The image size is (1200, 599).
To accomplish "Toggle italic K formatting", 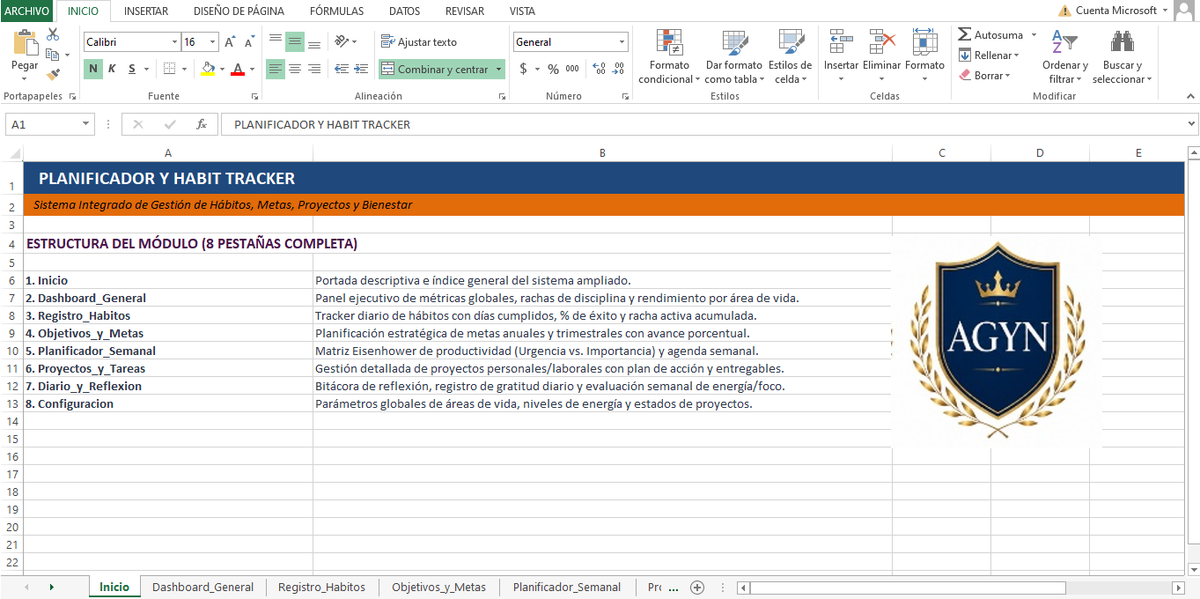I will 112,69.
